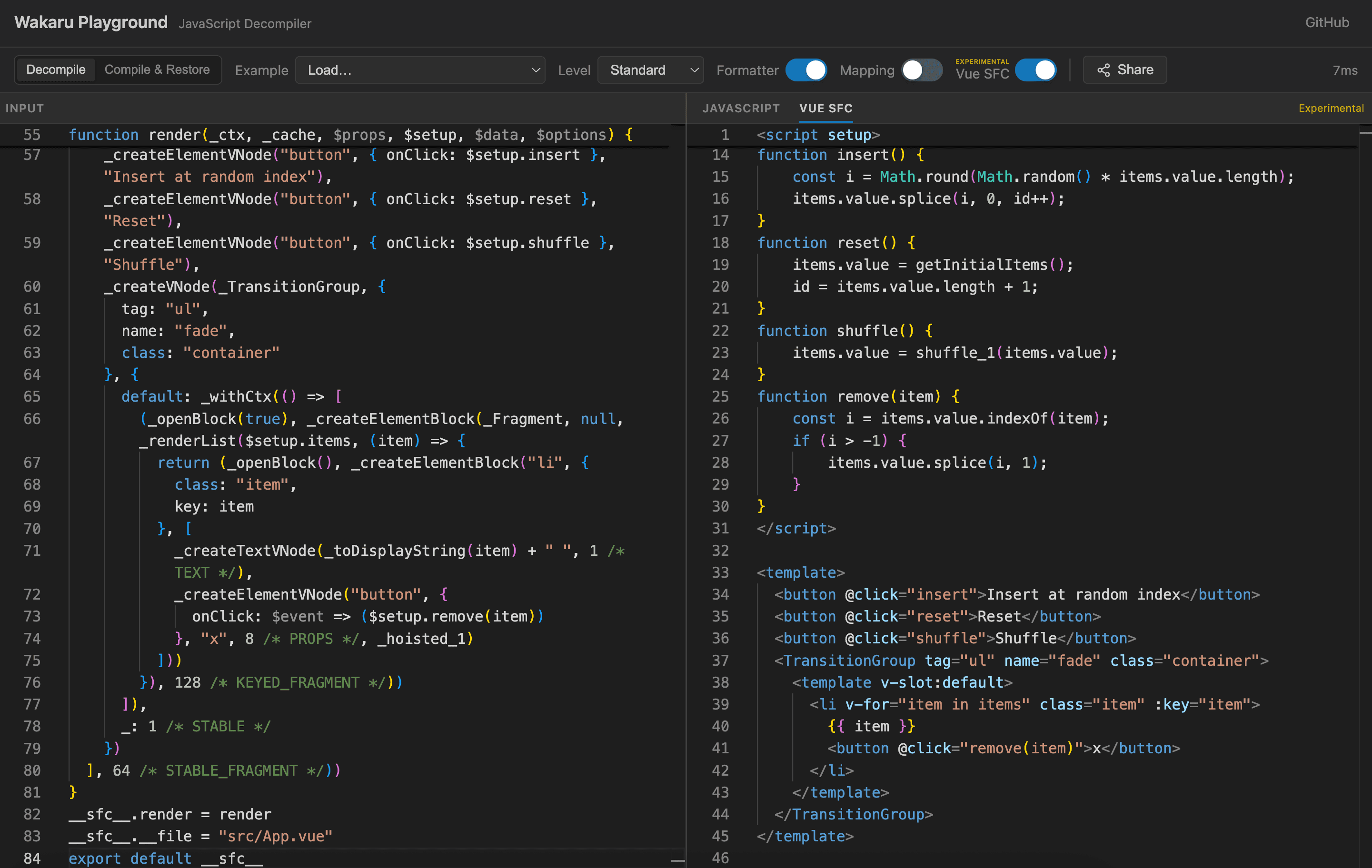Open the JAVASCRIPT output tab
Image resolution: width=1372 pixels, height=868 pixels.
[x=741, y=108]
